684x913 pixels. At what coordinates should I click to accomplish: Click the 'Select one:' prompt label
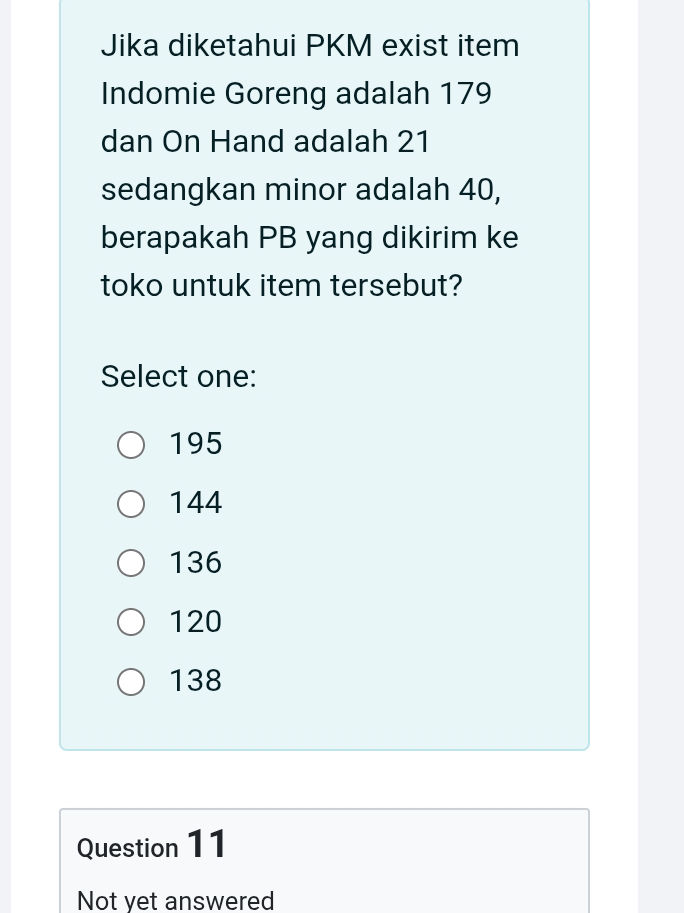pyautogui.click(x=178, y=377)
